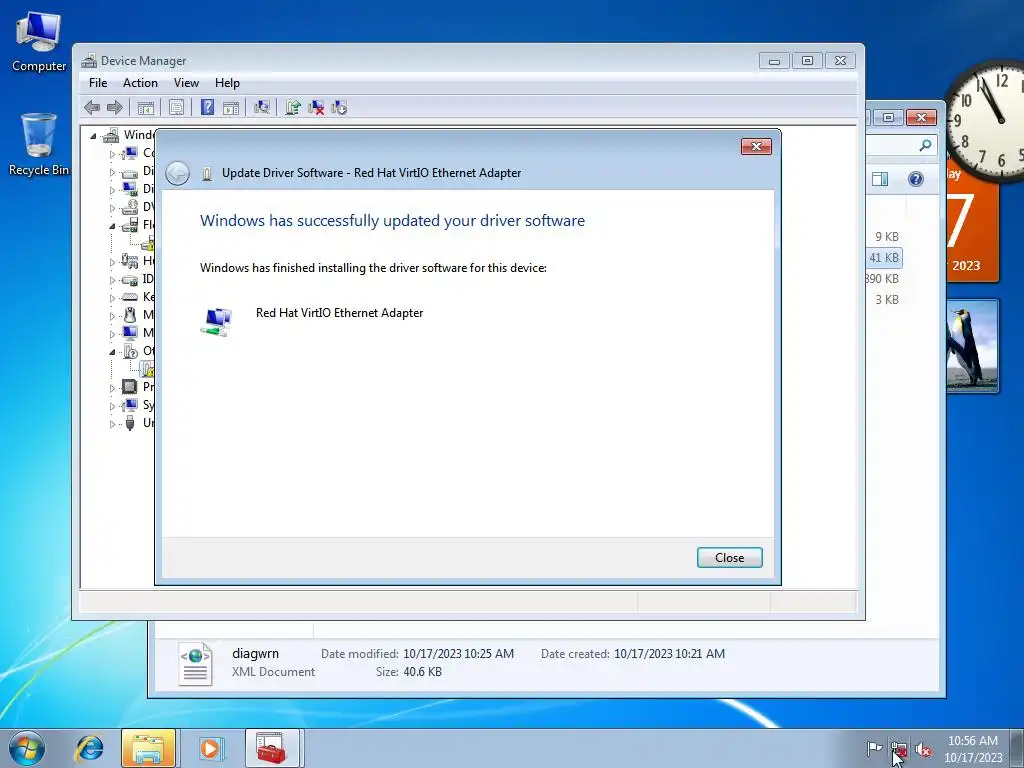
Task: Click the Explorer window's help question icon
Action: tap(916, 179)
